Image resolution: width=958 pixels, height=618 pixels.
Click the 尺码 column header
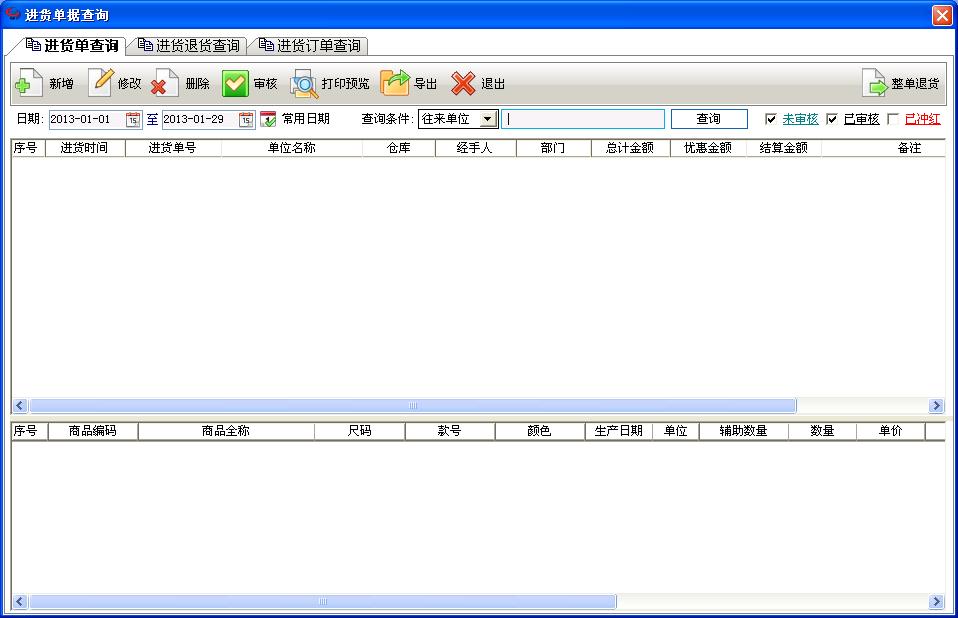point(360,431)
